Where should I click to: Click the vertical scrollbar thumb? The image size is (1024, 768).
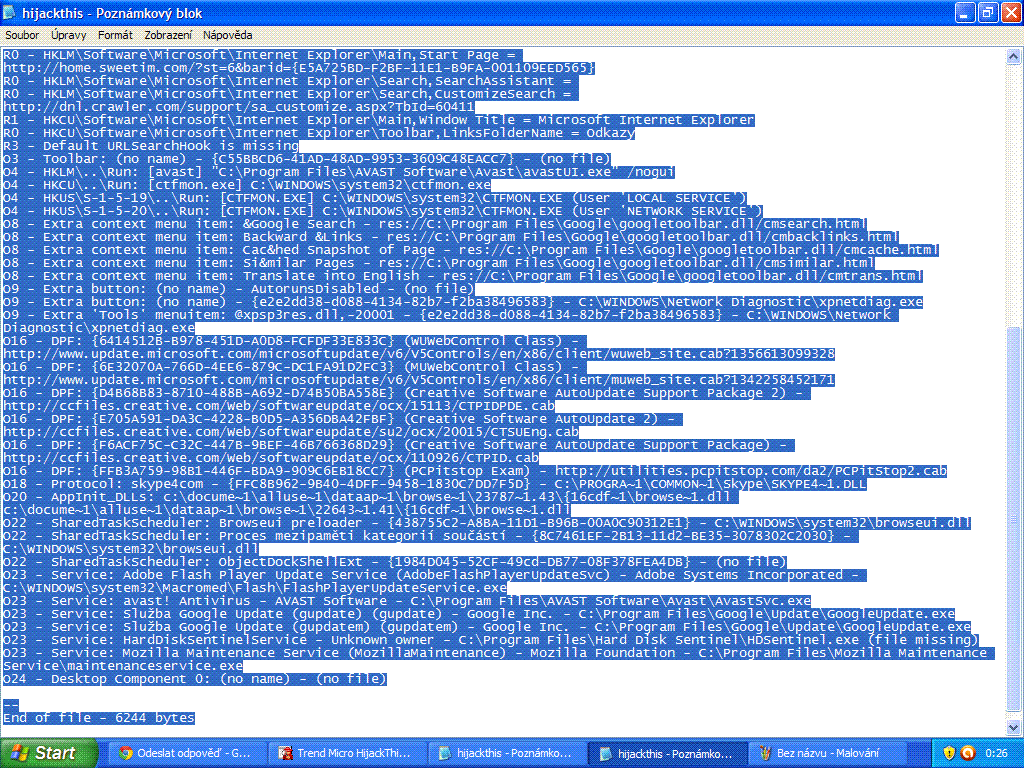1013,519
